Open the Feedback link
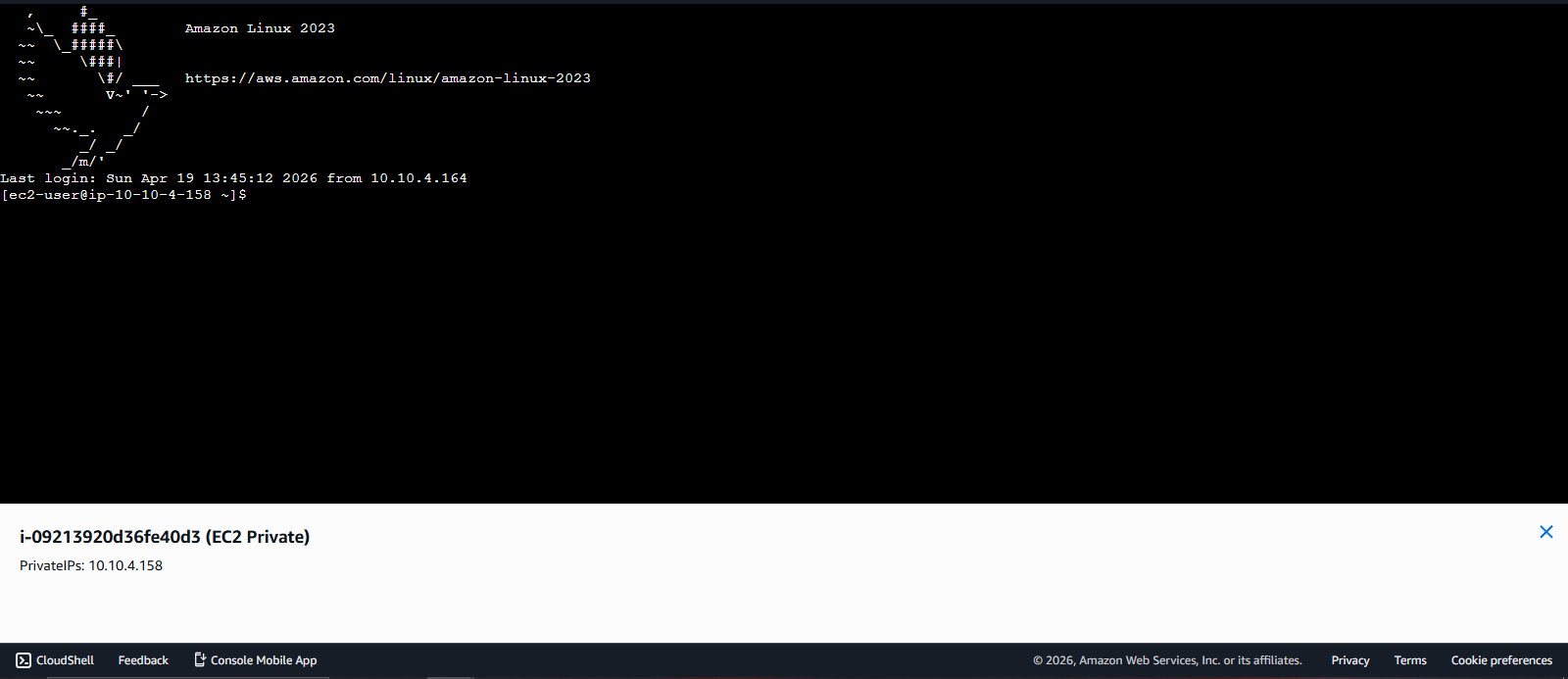 (143, 660)
